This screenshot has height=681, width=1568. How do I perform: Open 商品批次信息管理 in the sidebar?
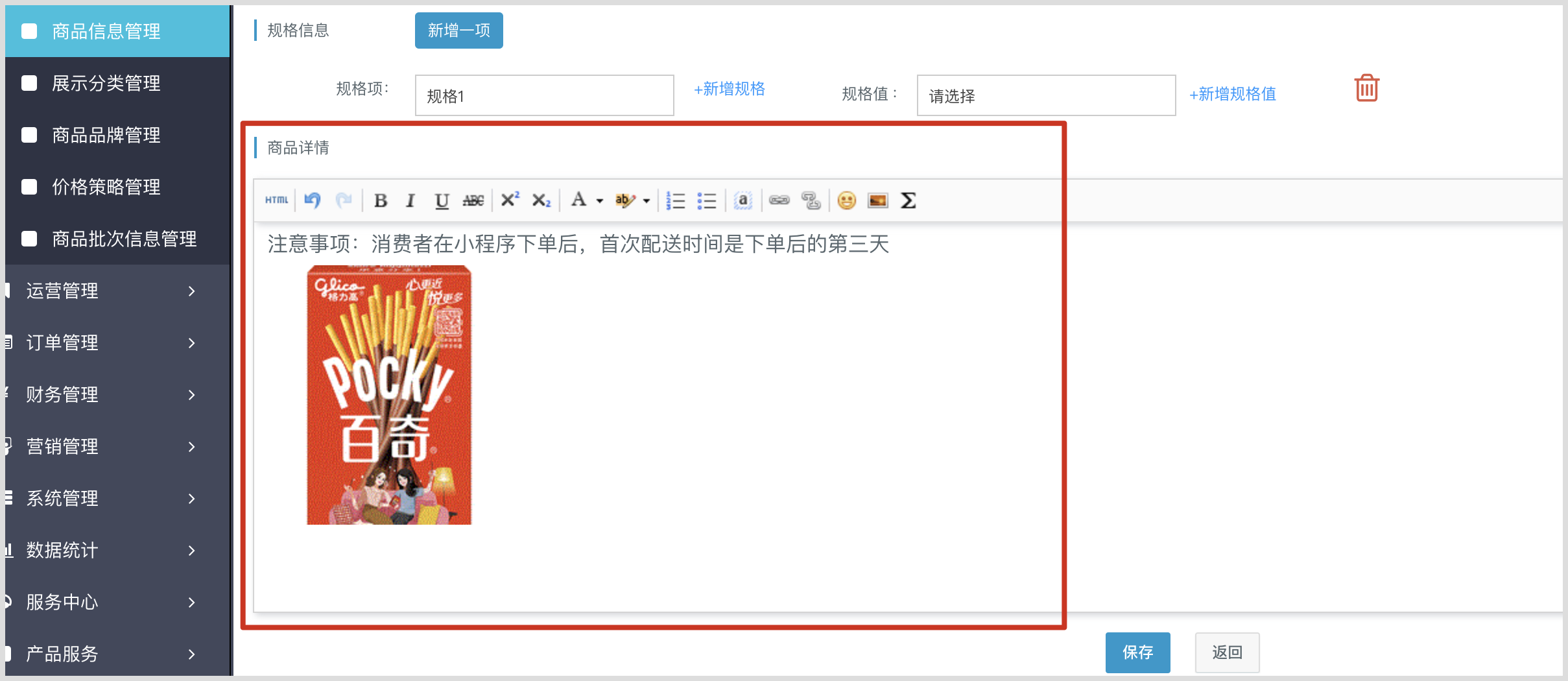pyautogui.click(x=117, y=239)
